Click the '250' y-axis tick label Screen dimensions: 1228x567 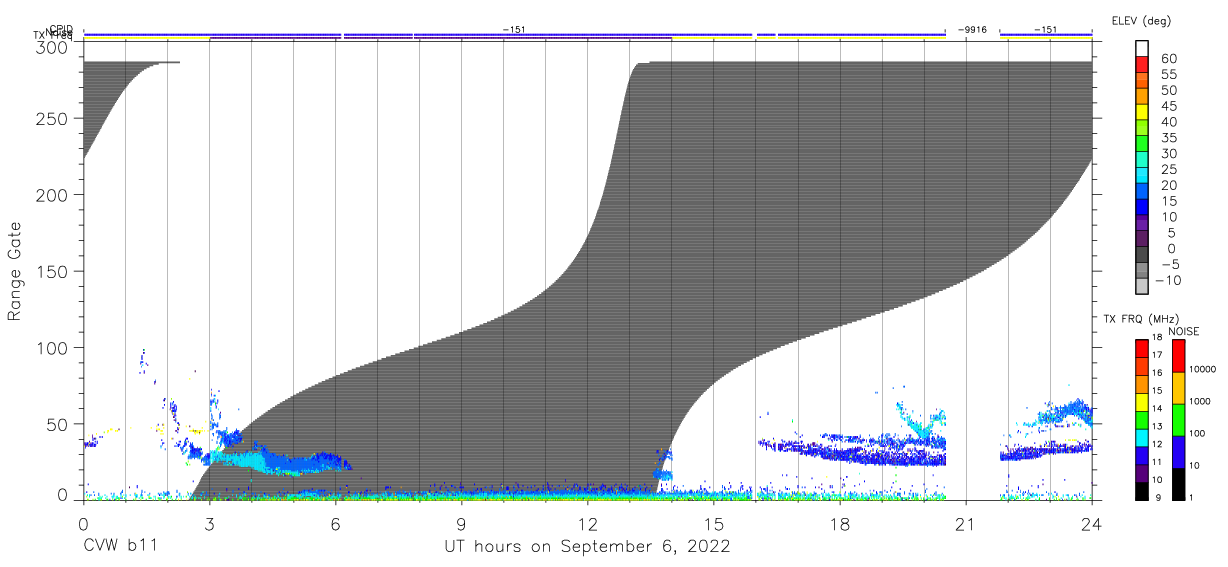54,119
